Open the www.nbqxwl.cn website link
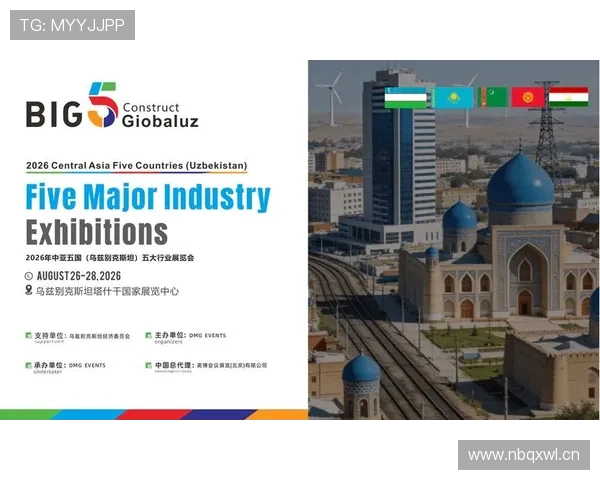The width and height of the screenshot is (600, 480). pyautogui.click(x=523, y=455)
